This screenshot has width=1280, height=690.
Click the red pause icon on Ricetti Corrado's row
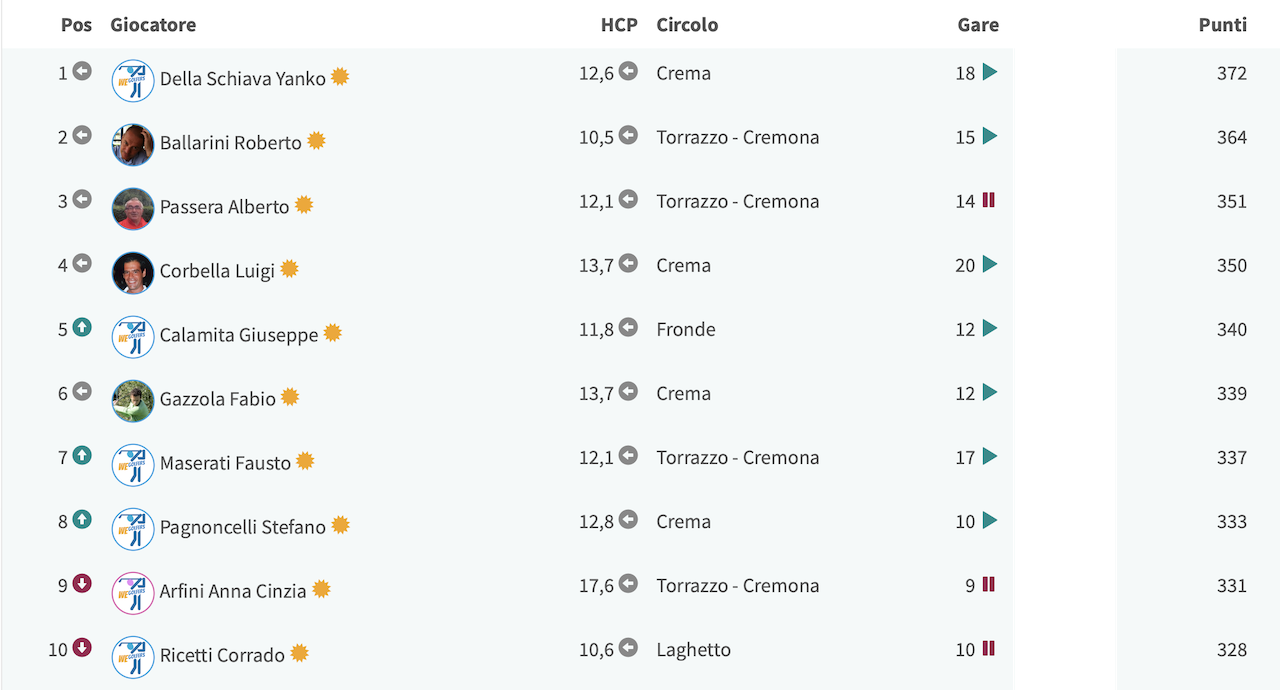[989, 648]
